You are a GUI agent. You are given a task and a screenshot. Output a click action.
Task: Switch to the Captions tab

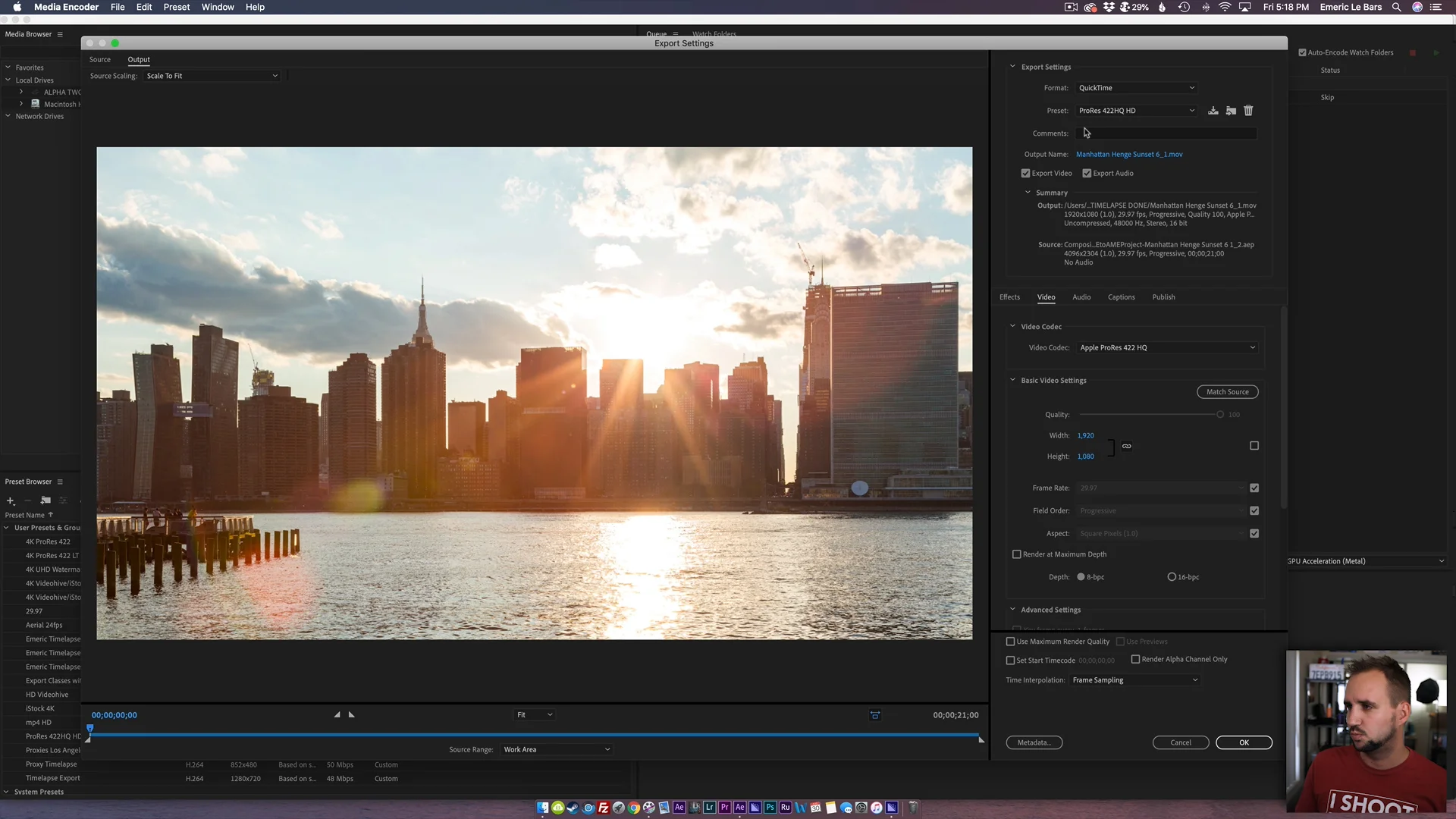click(1121, 297)
